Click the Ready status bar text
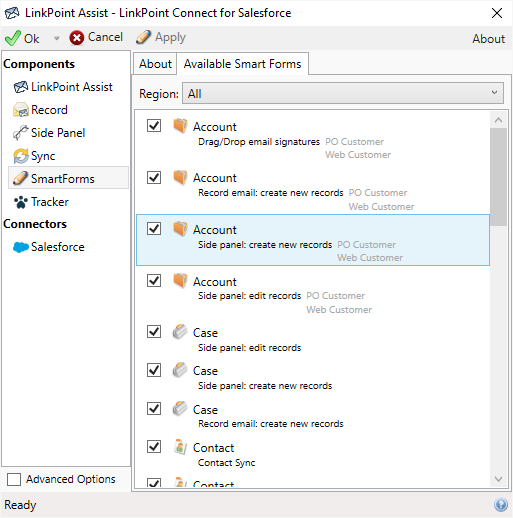513x518 pixels. coord(20,505)
